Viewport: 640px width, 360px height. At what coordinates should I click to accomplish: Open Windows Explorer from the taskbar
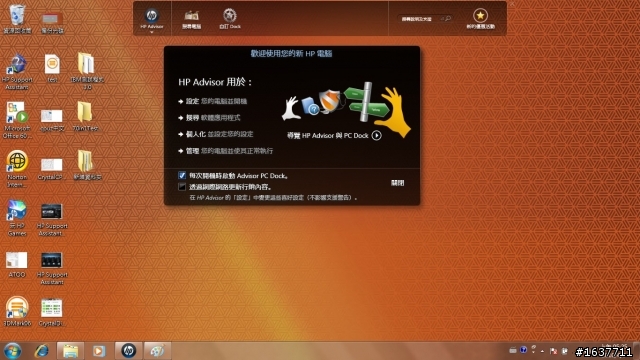[x=71, y=351]
